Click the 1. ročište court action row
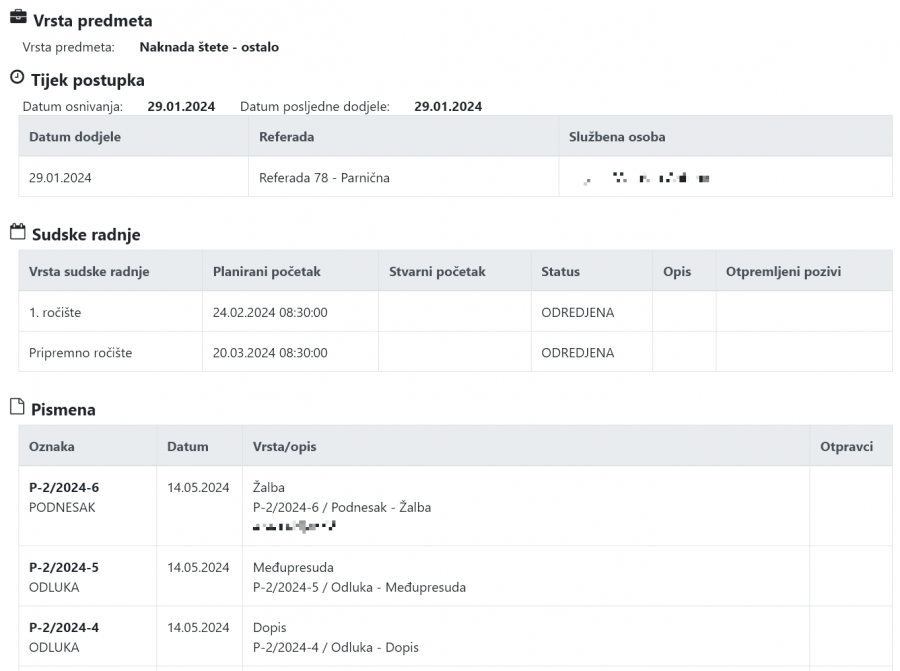 [x=55, y=312]
